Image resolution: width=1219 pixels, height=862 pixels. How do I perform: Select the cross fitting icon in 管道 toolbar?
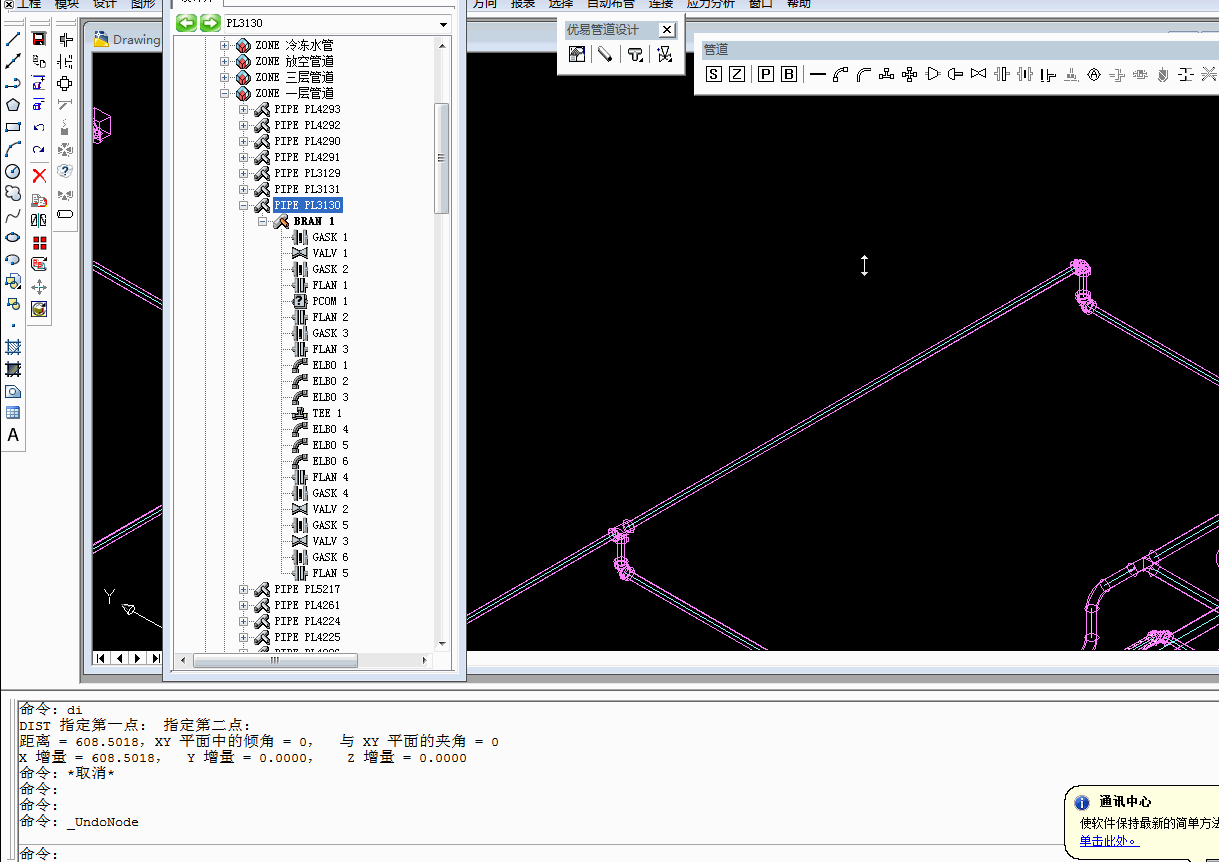[909, 74]
